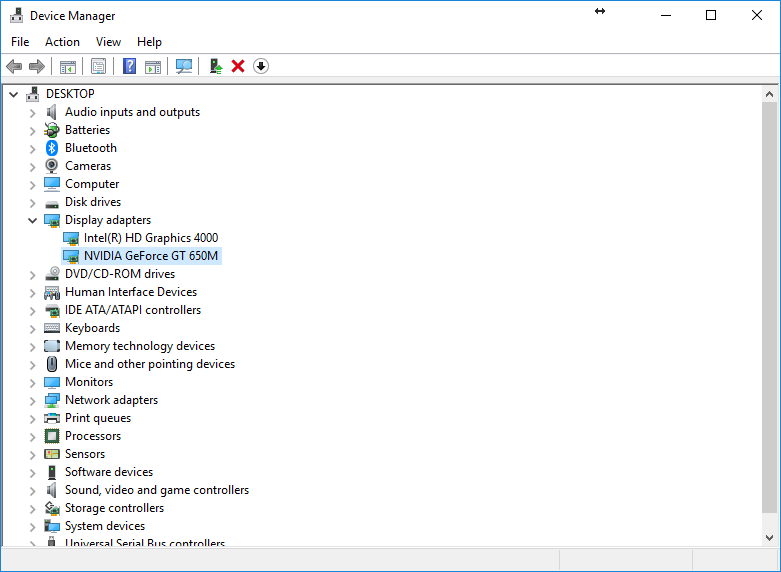Viewport: 781px width, 572px height.
Task: Click Show/Hide Console Tree toolbar icon
Action: (68, 66)
